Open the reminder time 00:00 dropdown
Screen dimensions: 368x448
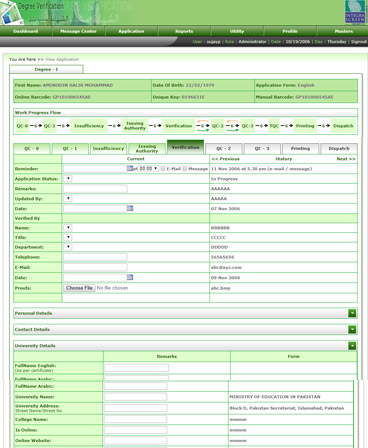click(148, 169)
